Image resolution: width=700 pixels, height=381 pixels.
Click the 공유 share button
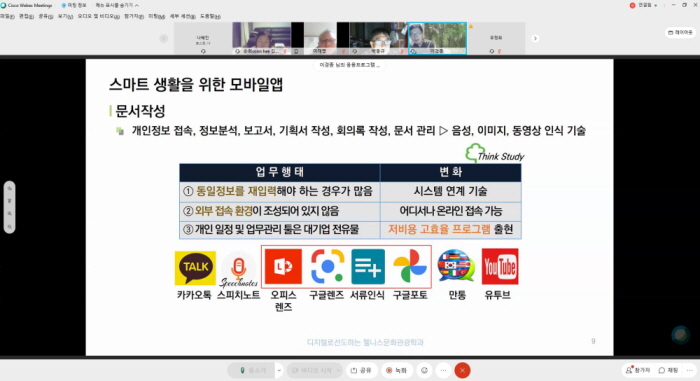pos(361,370)
